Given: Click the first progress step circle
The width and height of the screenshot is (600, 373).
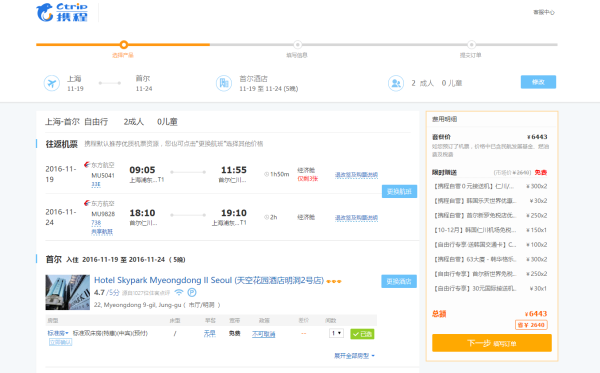Looking at the screenshot, I should click(123, 45).
